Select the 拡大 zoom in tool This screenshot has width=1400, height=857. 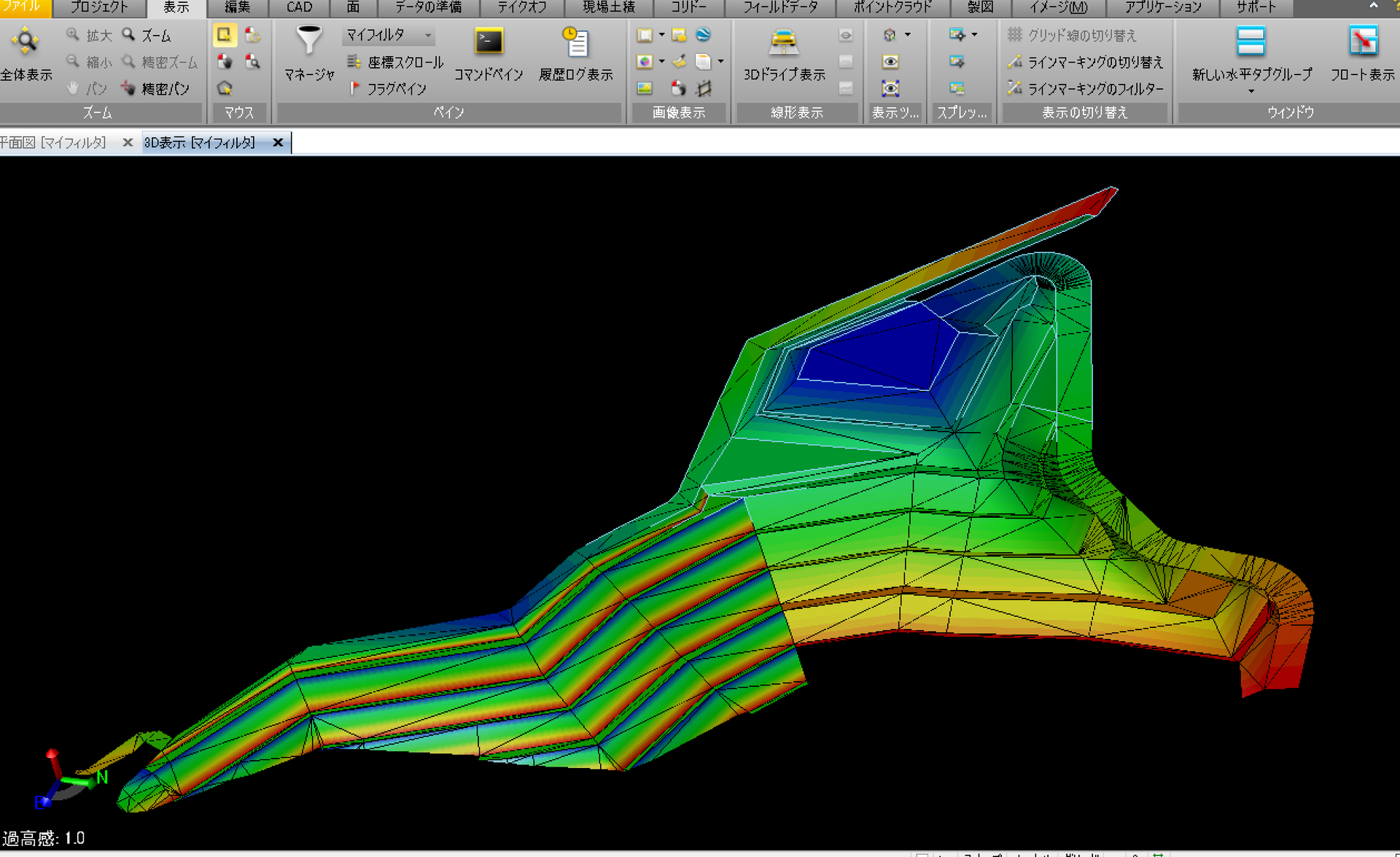pos(89,35)
